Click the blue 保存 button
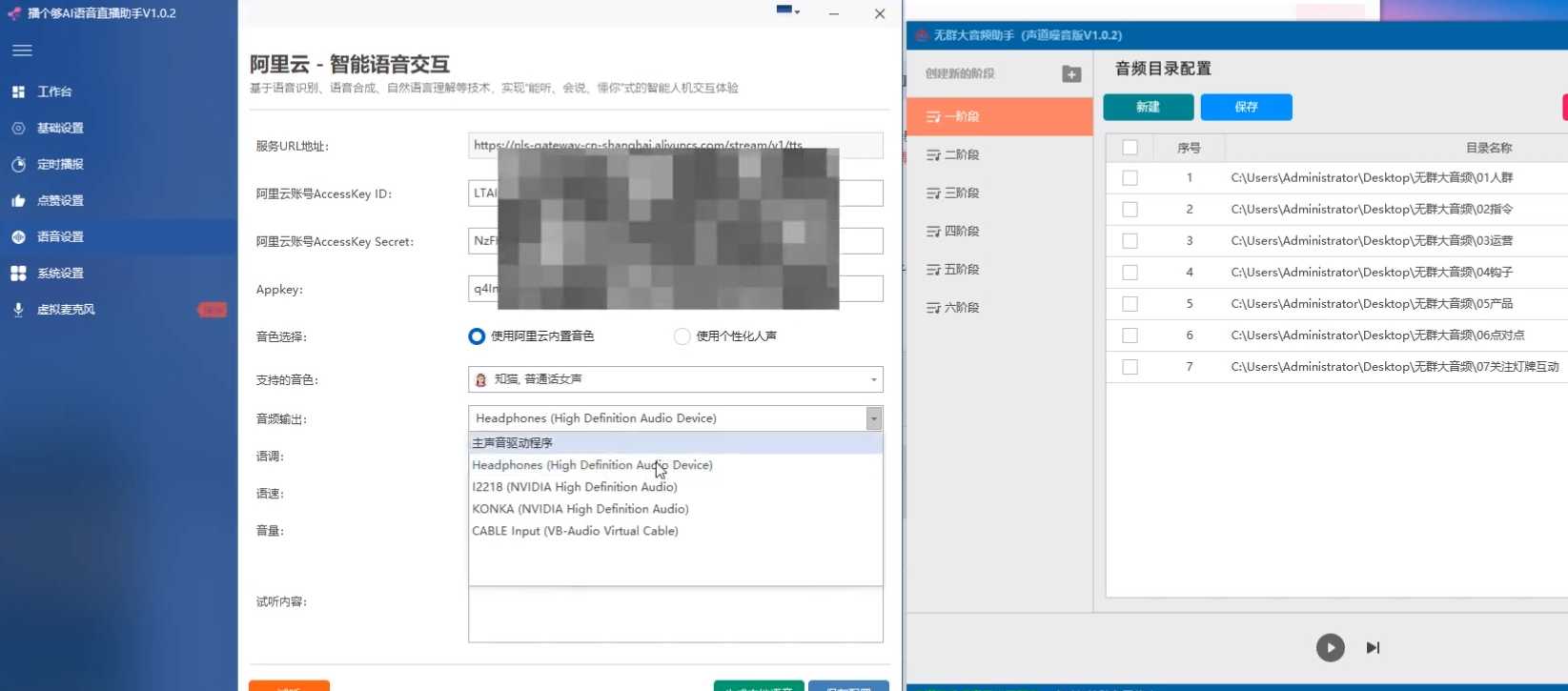 click(x=1246, y=107)
